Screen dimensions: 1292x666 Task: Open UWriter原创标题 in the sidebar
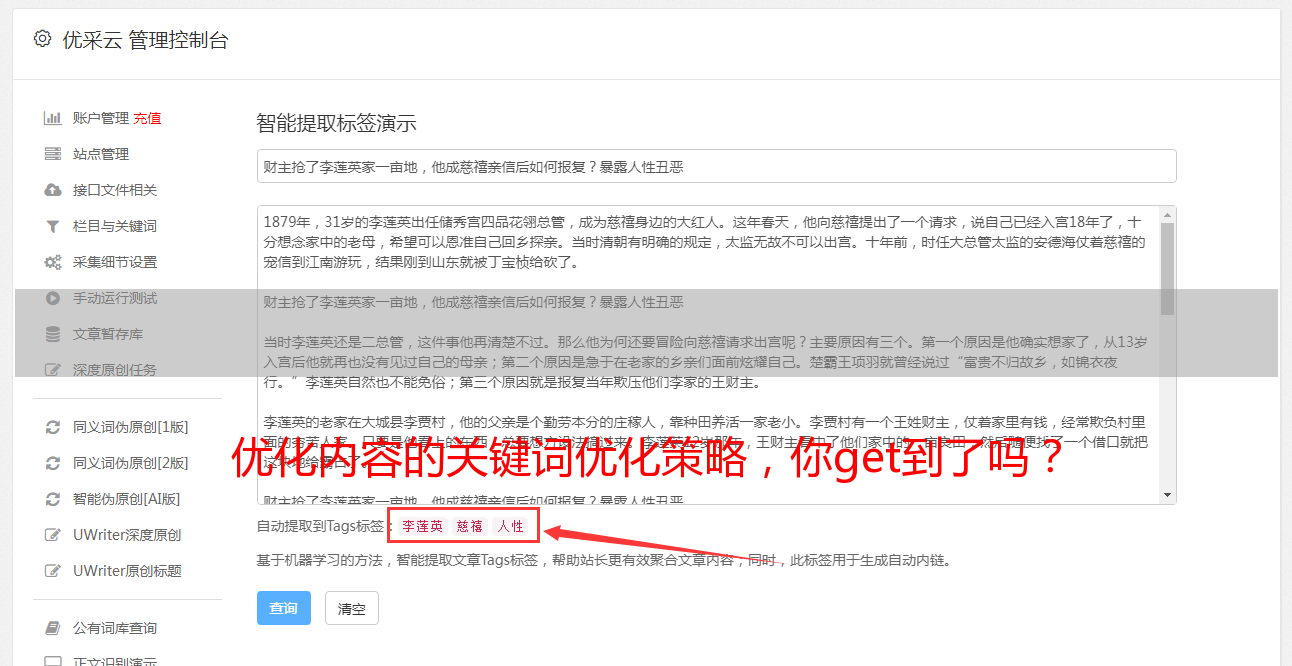(127, 571)
